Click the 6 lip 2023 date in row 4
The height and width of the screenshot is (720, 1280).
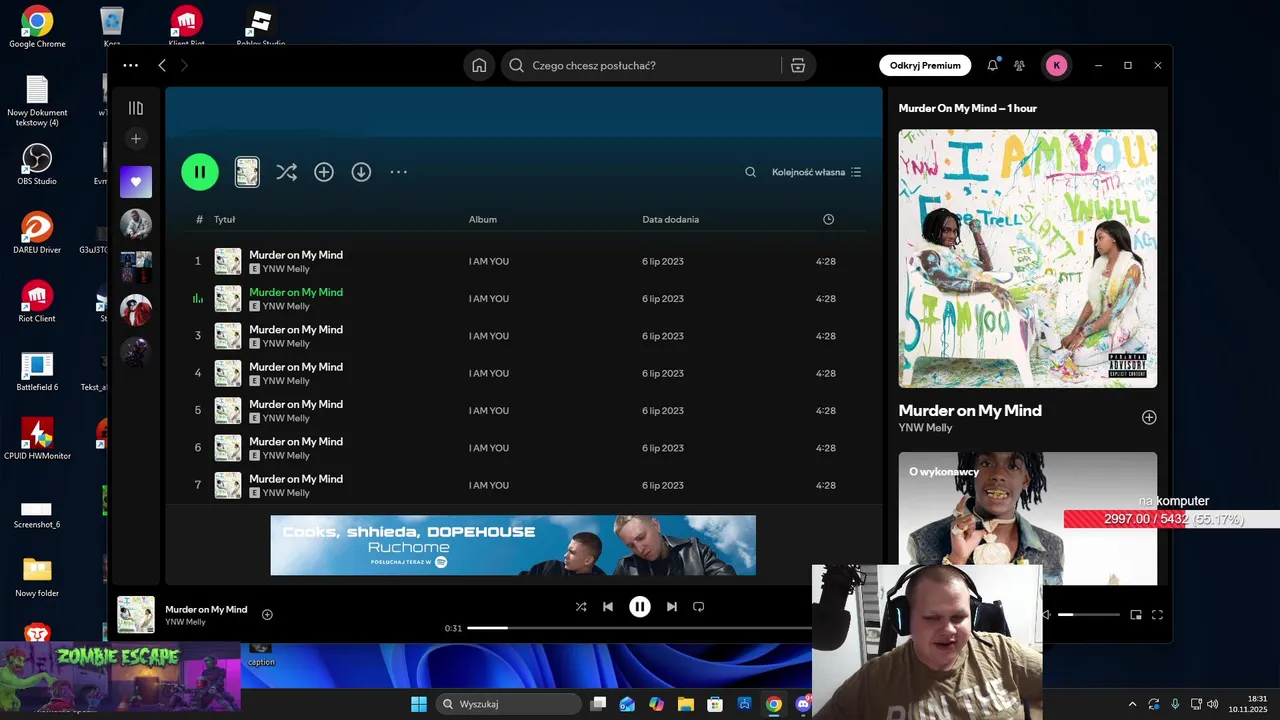[x=663, y=373]
